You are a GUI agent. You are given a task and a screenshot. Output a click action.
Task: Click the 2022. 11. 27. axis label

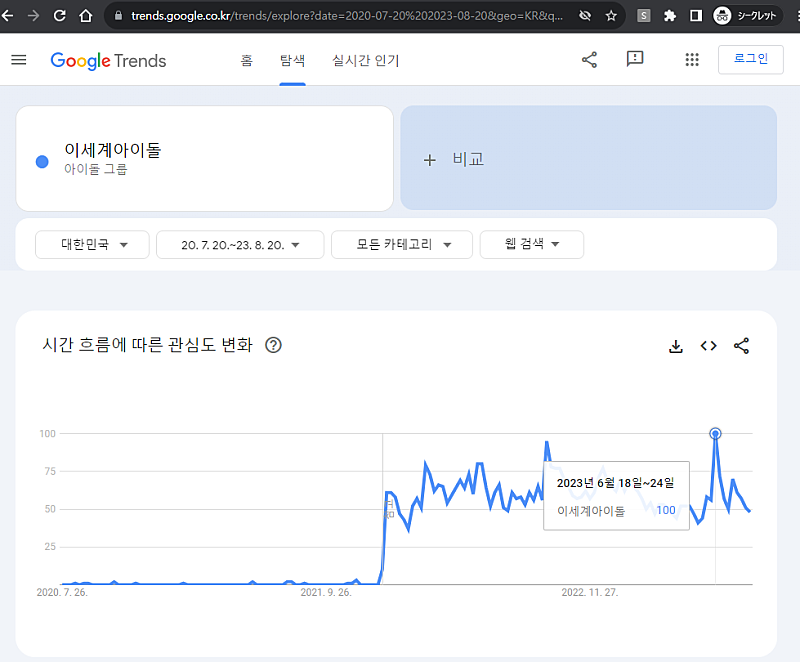589,592
